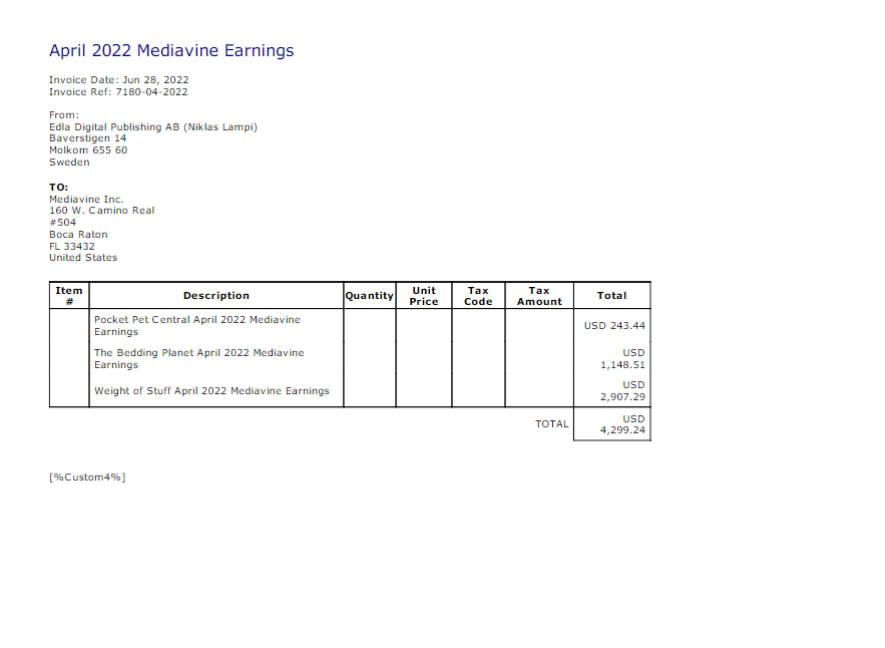Select The Bedding Planet earnings description
The width and height of the screenshot is (885, 648).
click(x=199, y=358)
